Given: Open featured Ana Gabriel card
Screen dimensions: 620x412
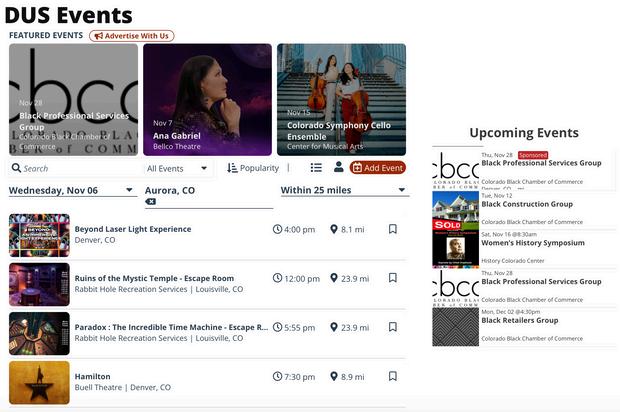Looking at the screenshot, I should coord(207,99).
